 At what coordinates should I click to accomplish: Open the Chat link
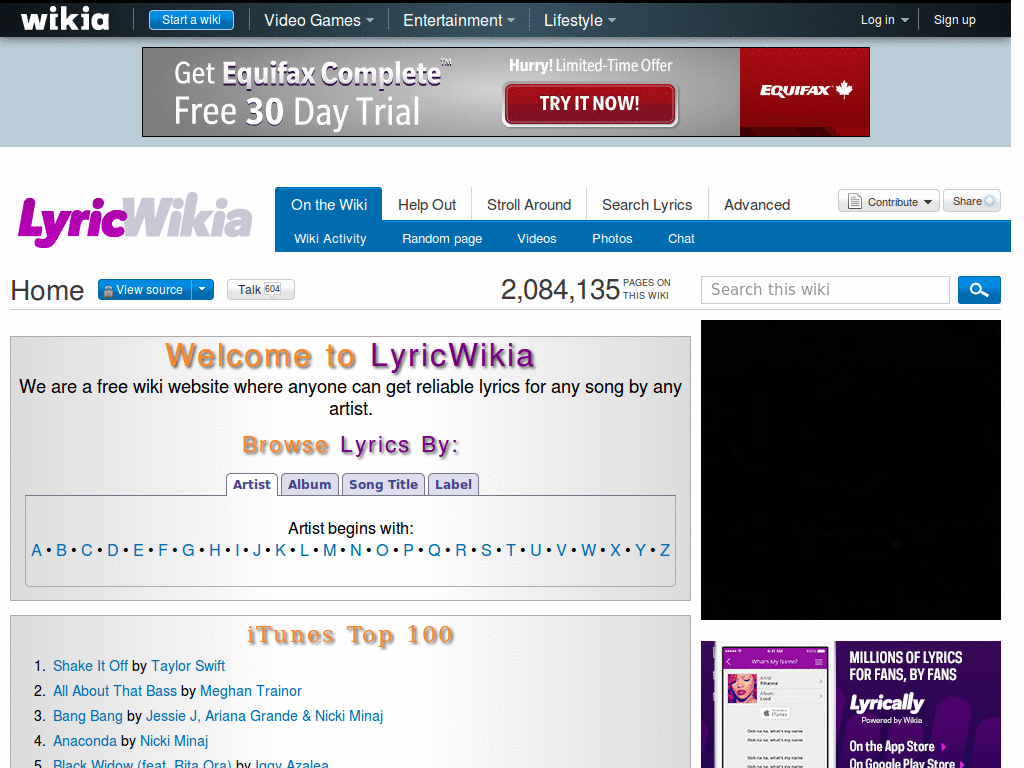(x=681, y=238)
